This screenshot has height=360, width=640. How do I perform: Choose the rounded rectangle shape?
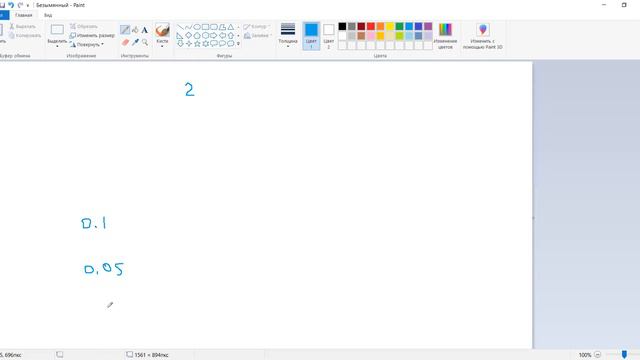[214, 27]
